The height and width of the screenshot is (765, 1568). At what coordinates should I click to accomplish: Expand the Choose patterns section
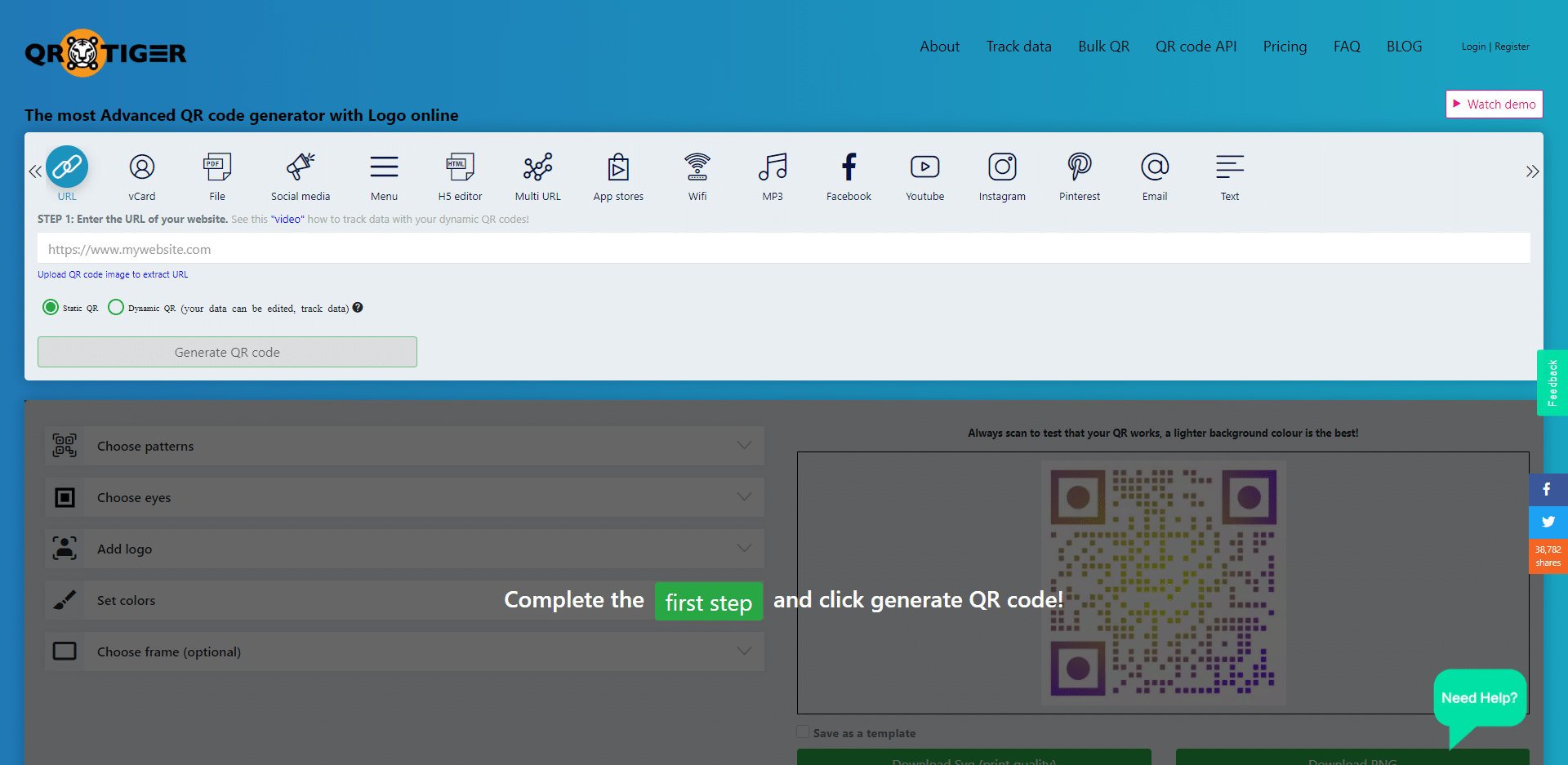[x=405, y=446]
